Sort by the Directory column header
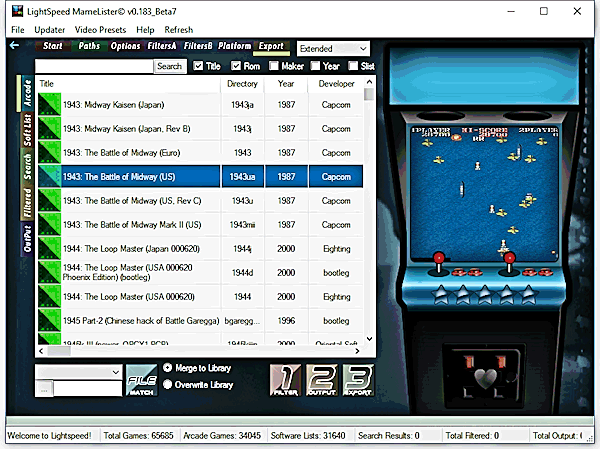Screen dimensions: 600x449 (242, 84)
